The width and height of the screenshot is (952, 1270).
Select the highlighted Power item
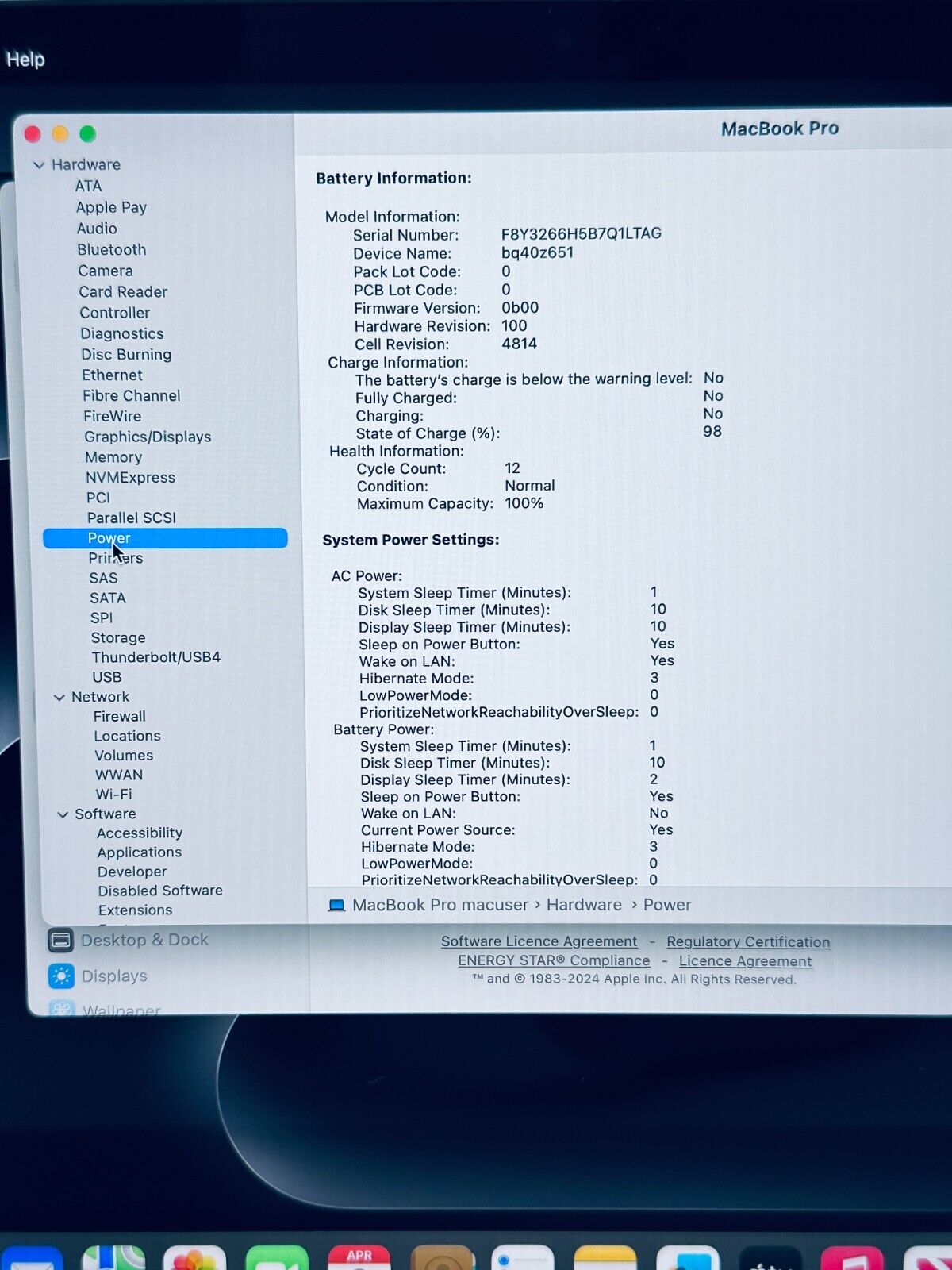point(165,538)
